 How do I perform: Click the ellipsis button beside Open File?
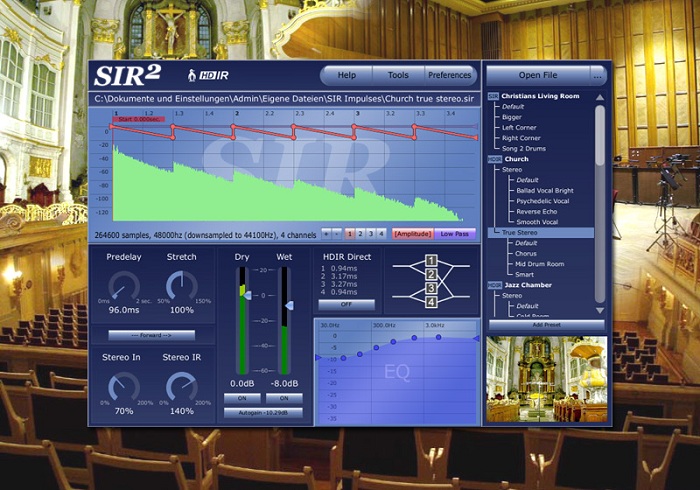tap(598, 75)
